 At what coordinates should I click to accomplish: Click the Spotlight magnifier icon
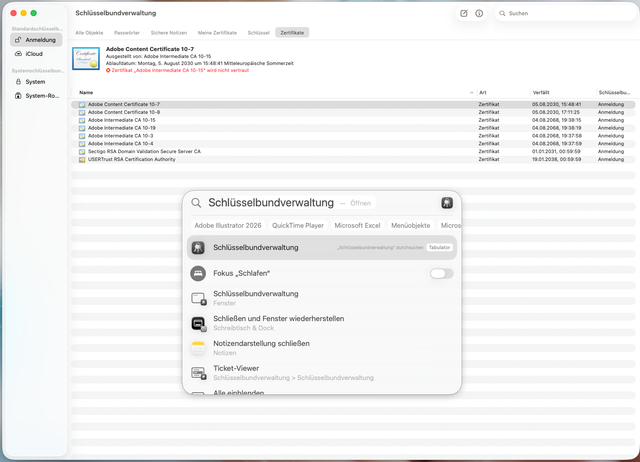[x=196, y=203]
